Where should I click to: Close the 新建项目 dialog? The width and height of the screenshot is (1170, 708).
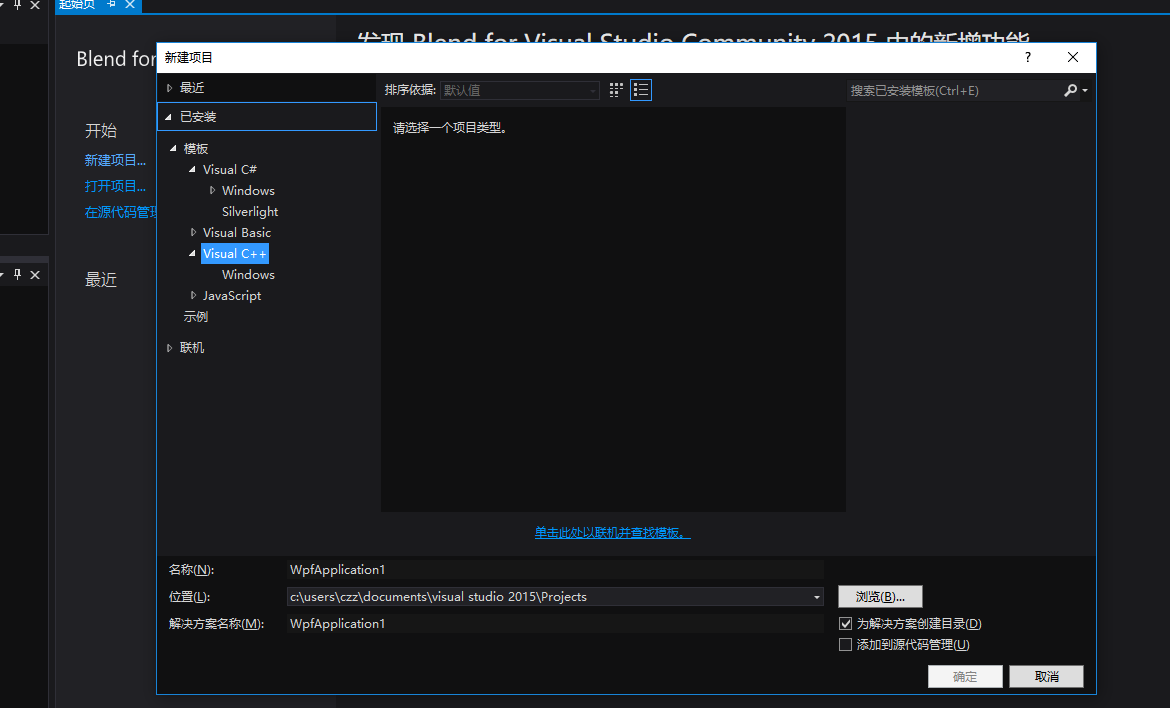1073,57
